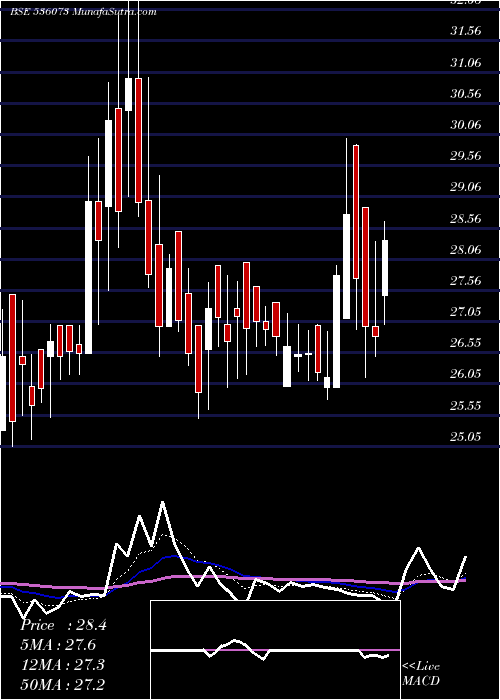500x700 pixels.
Task: Click the 27.05 price label
Action: pyautogui.click(x=466, y=311)
